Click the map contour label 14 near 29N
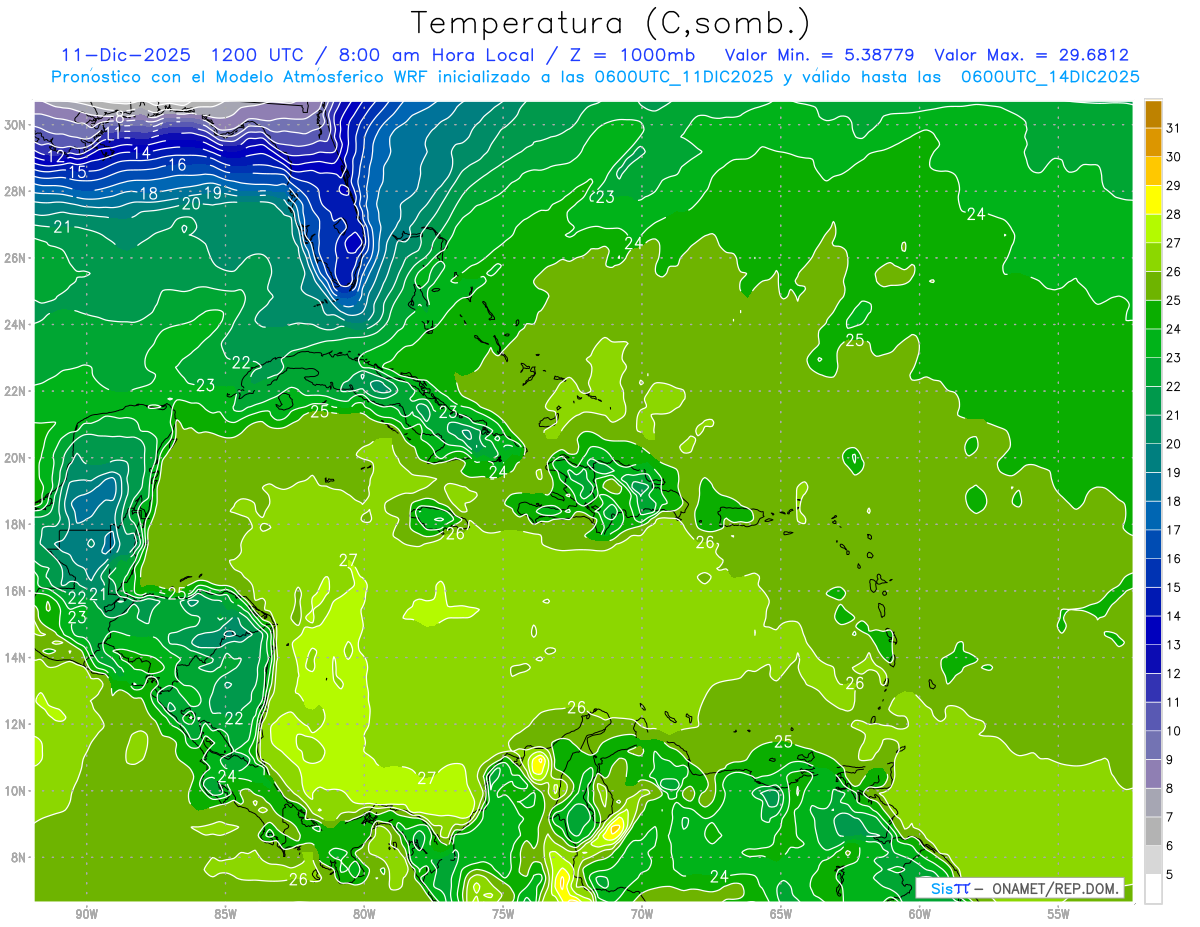Screen dimensions: 1200x927 coord(142,153)
